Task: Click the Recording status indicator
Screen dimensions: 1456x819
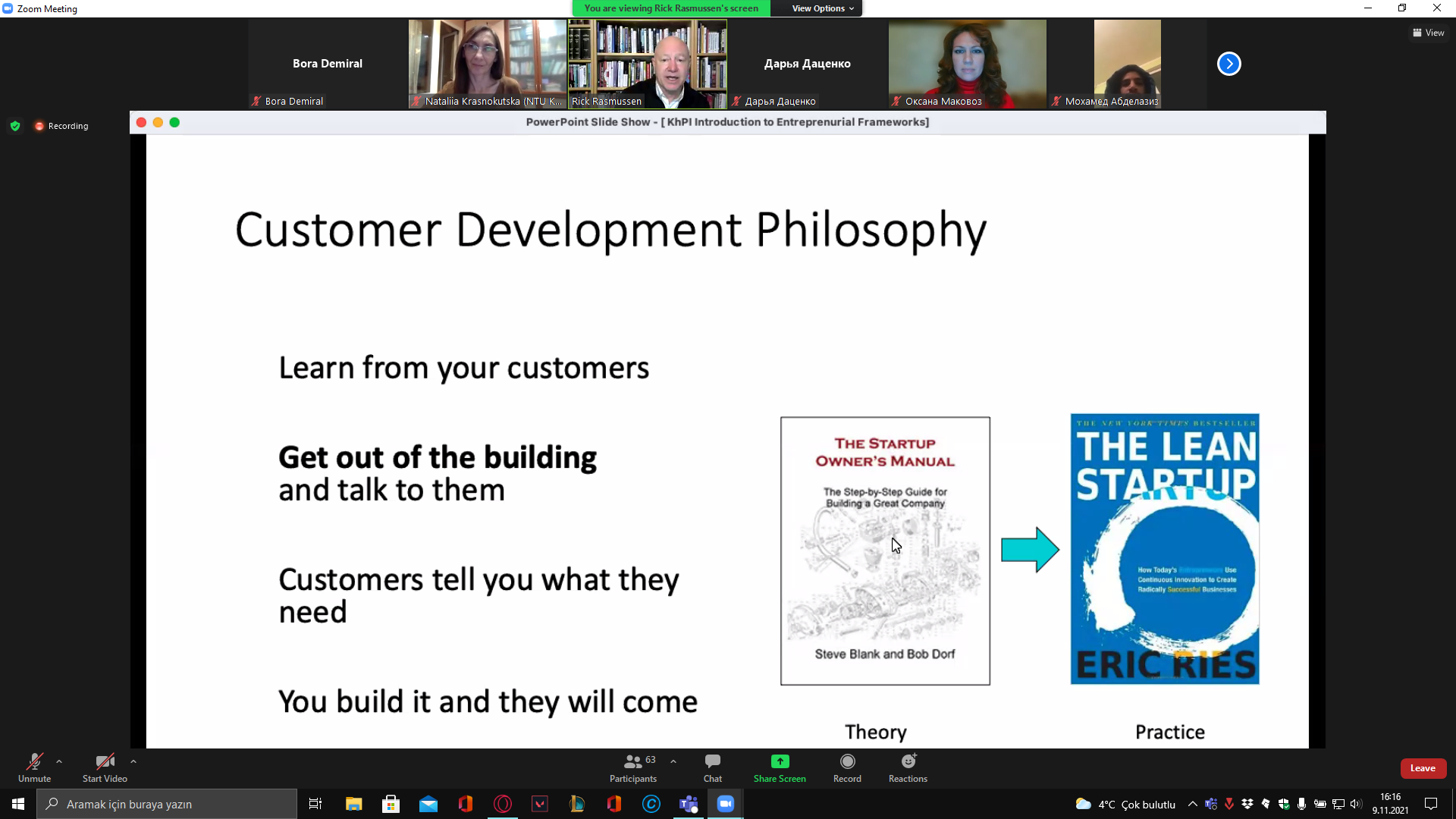Action: point(61,126)
